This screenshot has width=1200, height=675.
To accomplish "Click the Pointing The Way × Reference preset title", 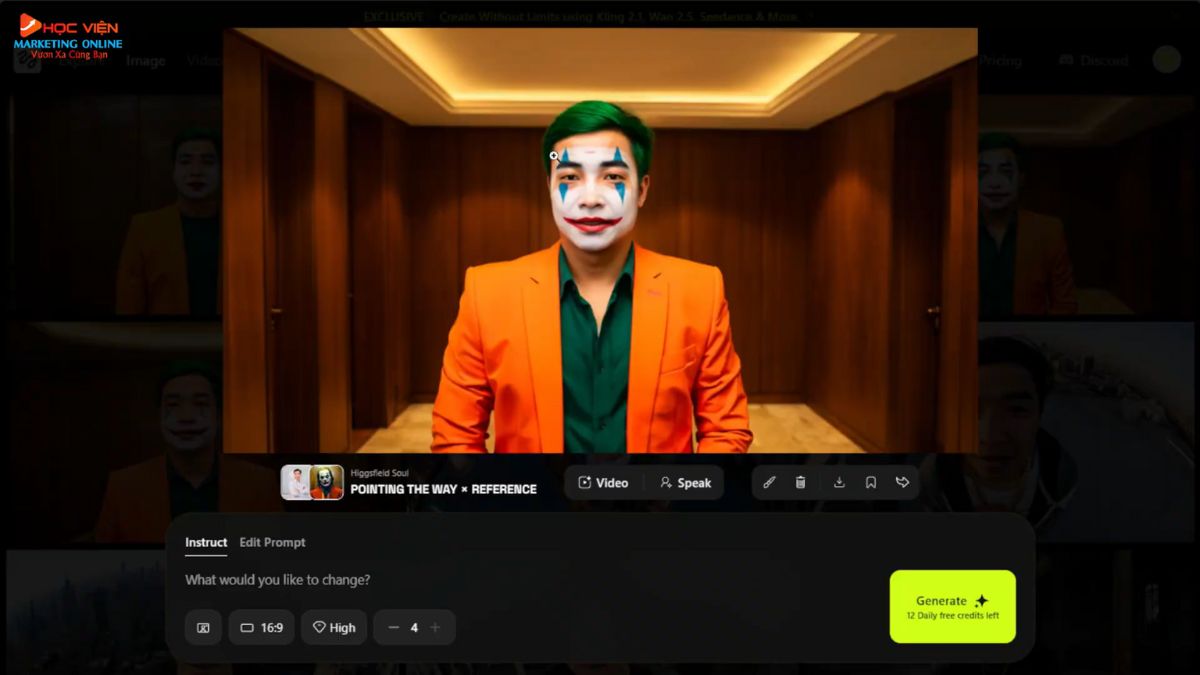I will tap(443, 489).
